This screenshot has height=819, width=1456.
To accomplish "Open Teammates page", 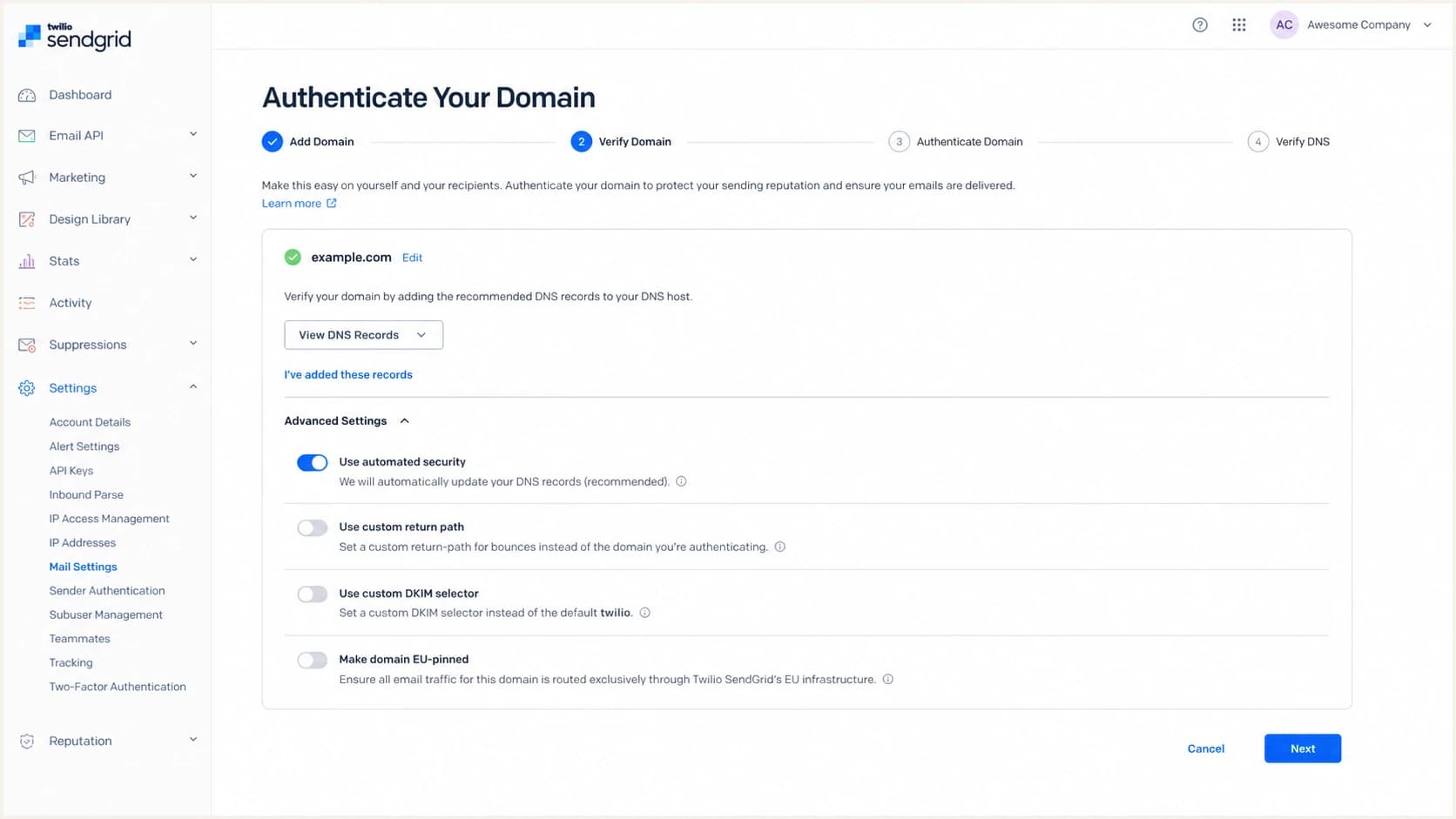I will coord(80,639).
